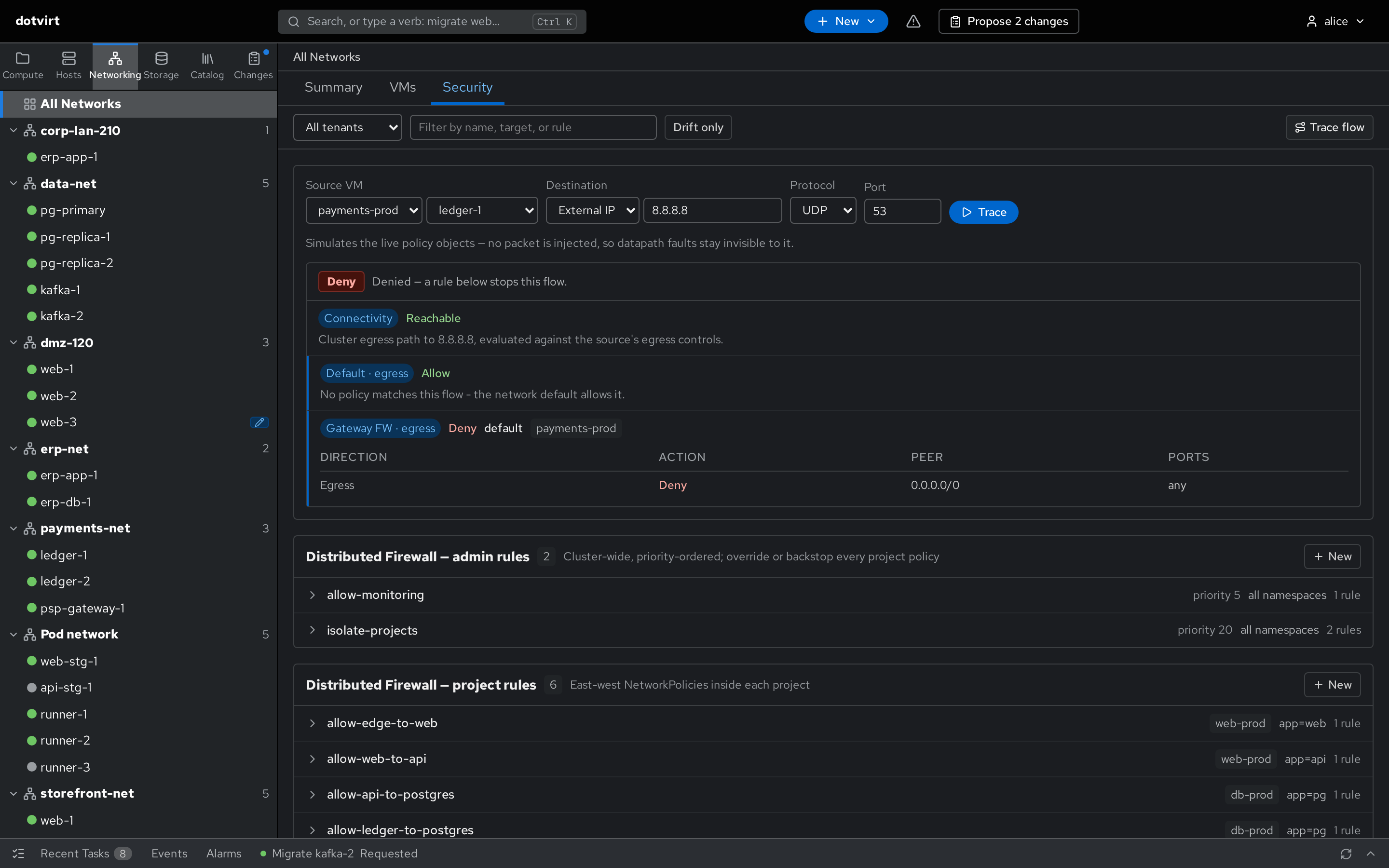Switch to the Summary tab
The image size is (1389, 868).
pyautogui.click(x=333, y=87)
